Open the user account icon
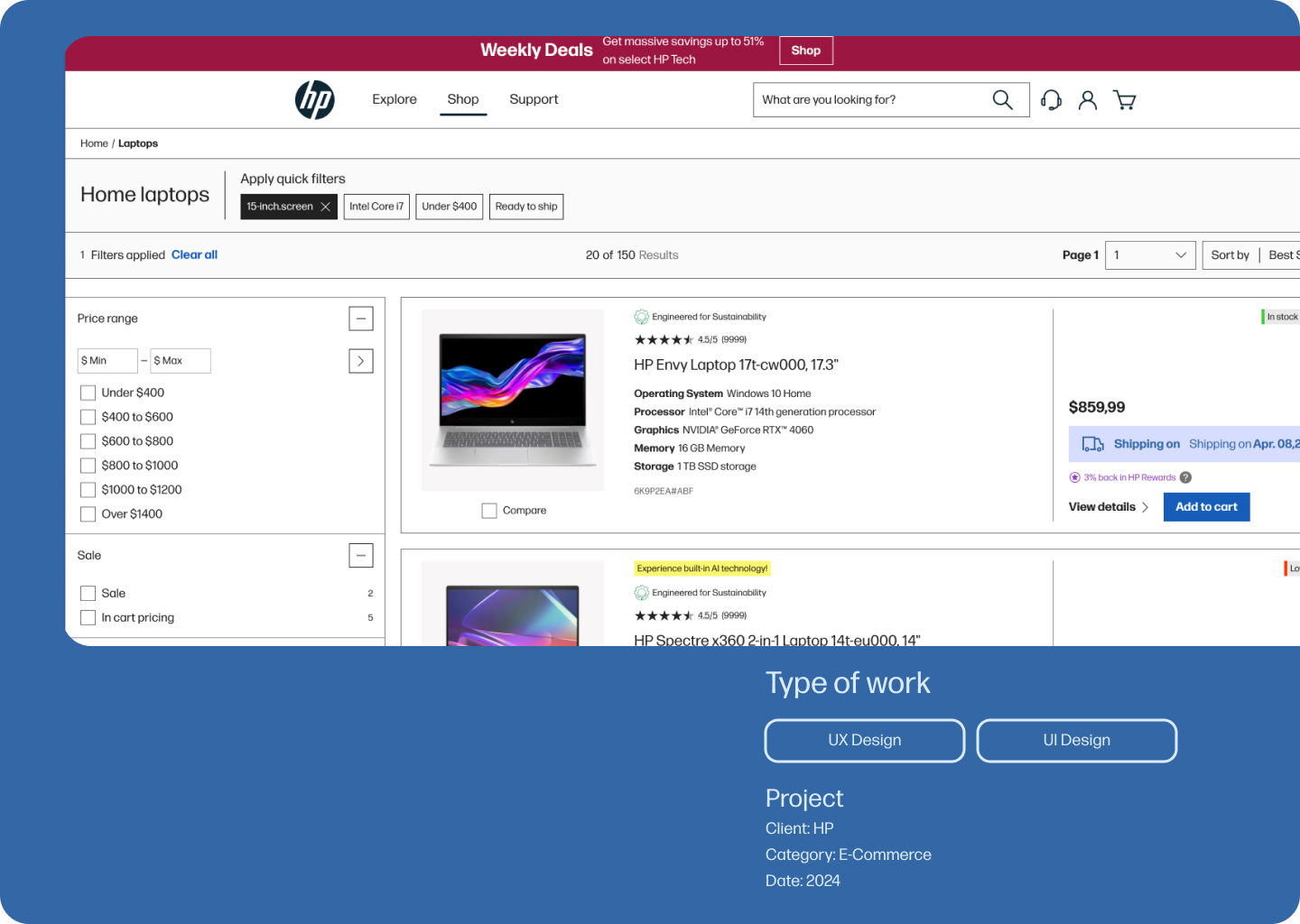Image resolution: width=1300 pixels, height=924 pixels. click(1088, 100)
